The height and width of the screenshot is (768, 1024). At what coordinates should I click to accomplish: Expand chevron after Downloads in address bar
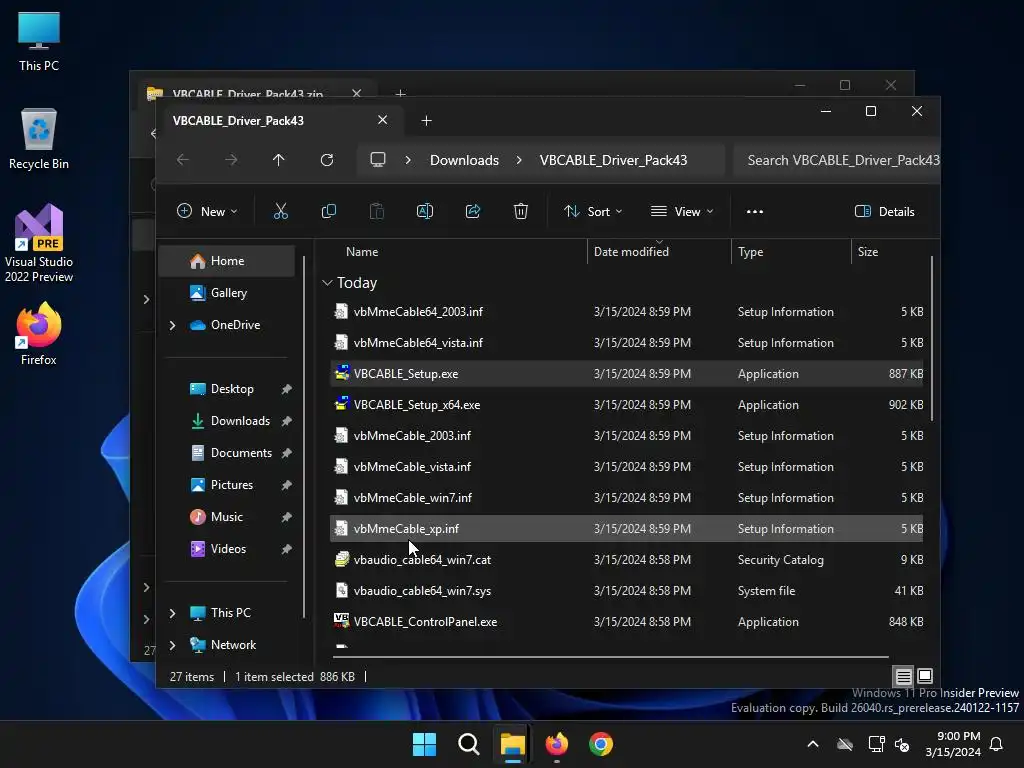click(519, 160)
